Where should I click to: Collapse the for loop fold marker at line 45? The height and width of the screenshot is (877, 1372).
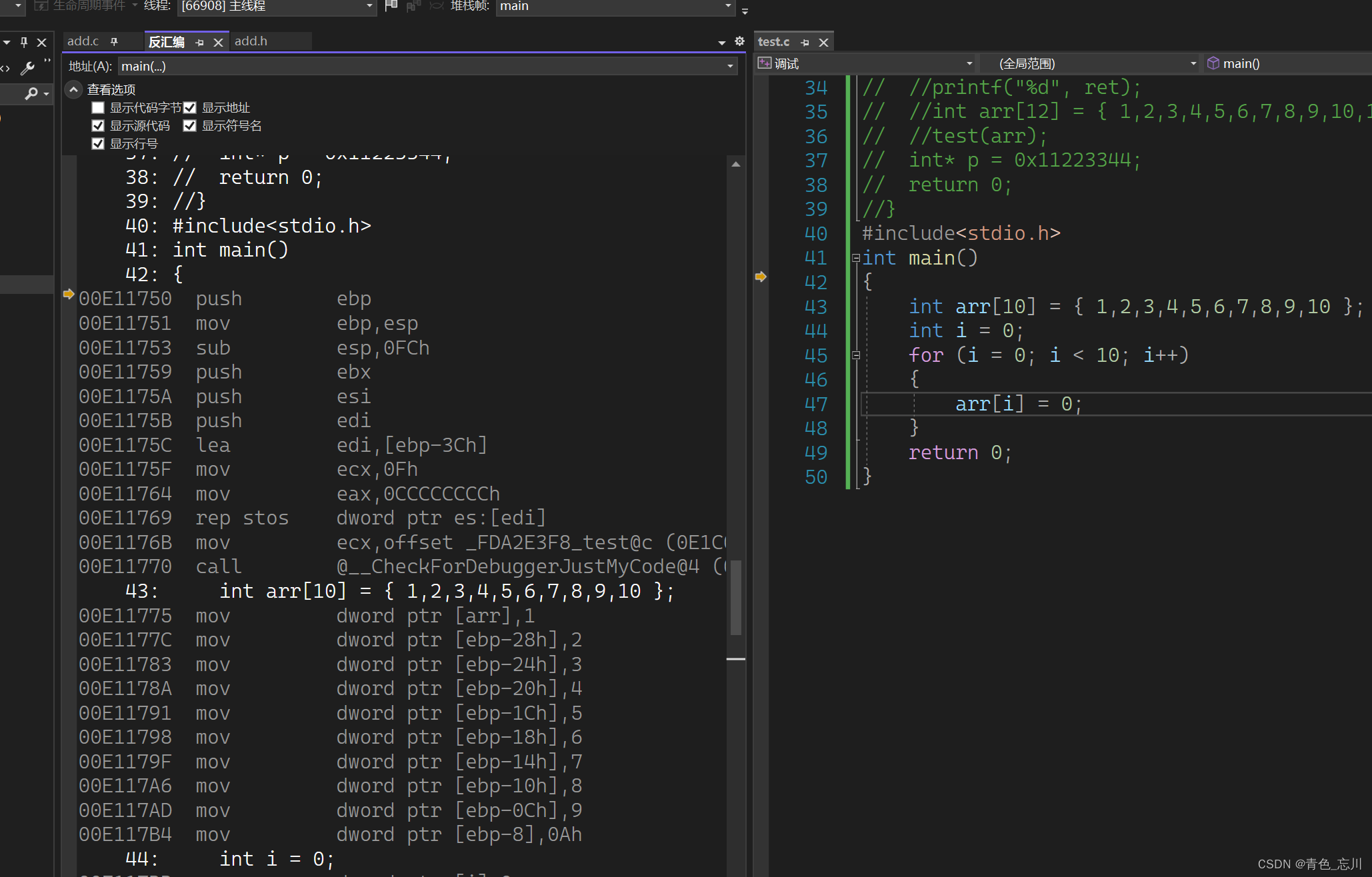coord(856,355)
